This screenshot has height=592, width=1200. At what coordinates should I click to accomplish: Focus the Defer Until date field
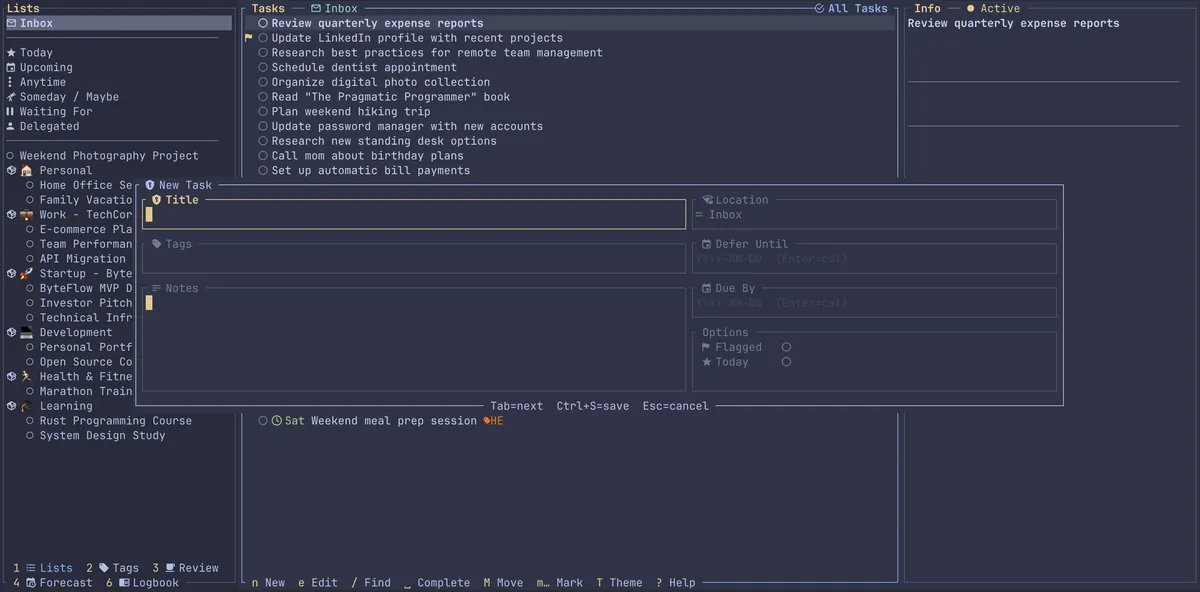(875, 259)
